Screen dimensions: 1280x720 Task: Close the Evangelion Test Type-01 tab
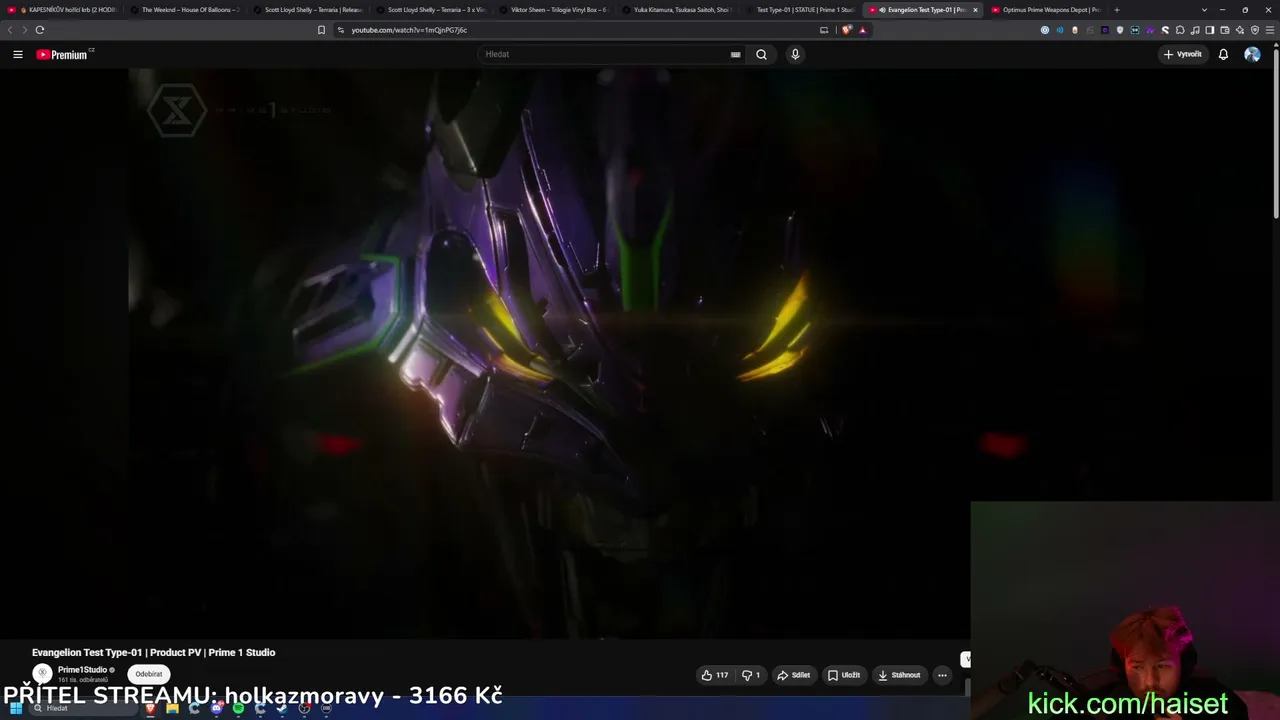[x=975, y=10]
